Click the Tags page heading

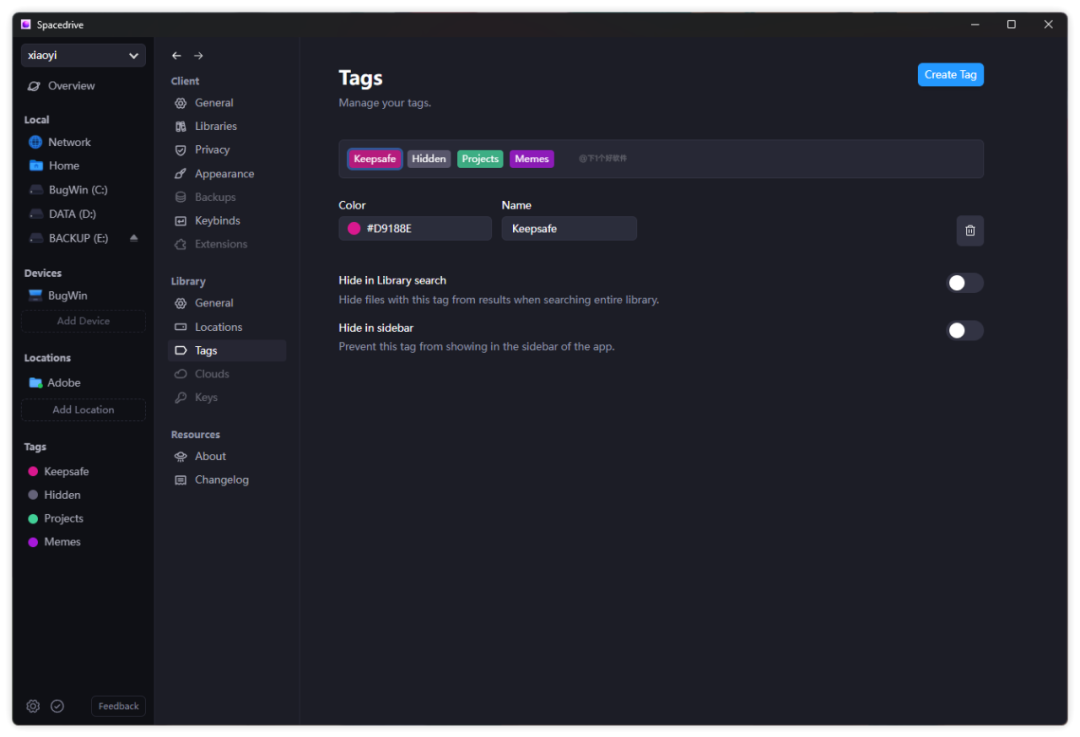pyautogui.click(x=360, y=78)
